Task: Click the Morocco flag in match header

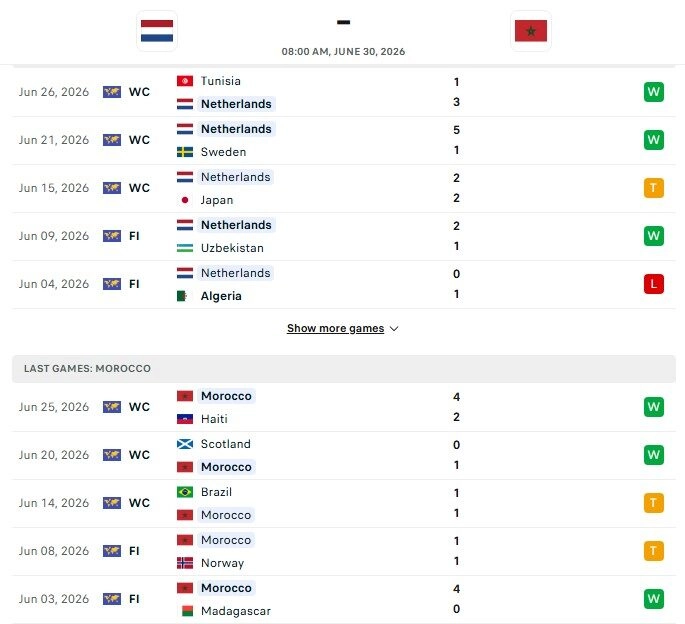Action: click(531, 31)
